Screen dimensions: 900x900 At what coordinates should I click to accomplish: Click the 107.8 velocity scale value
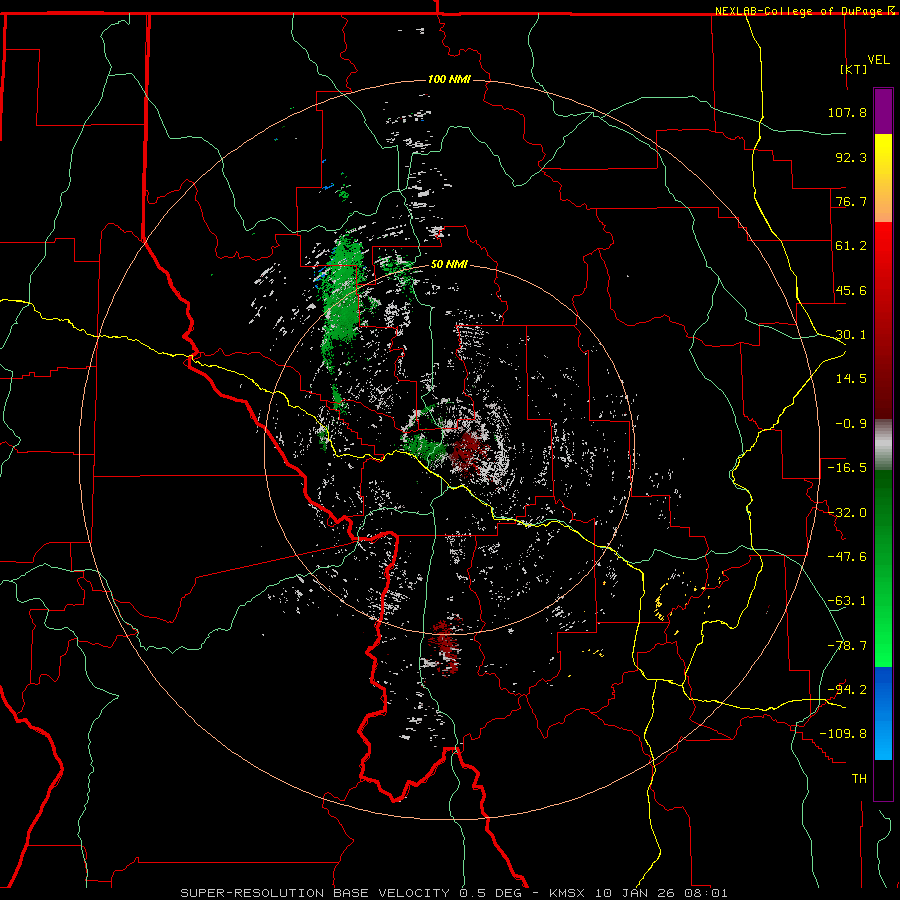click(847, 112)
